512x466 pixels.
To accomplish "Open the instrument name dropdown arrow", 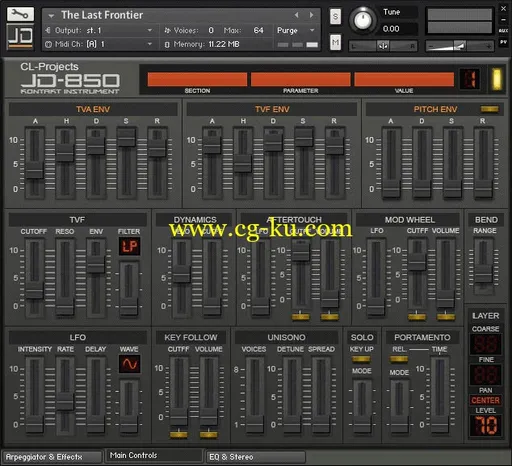I will tap(51, 16).
